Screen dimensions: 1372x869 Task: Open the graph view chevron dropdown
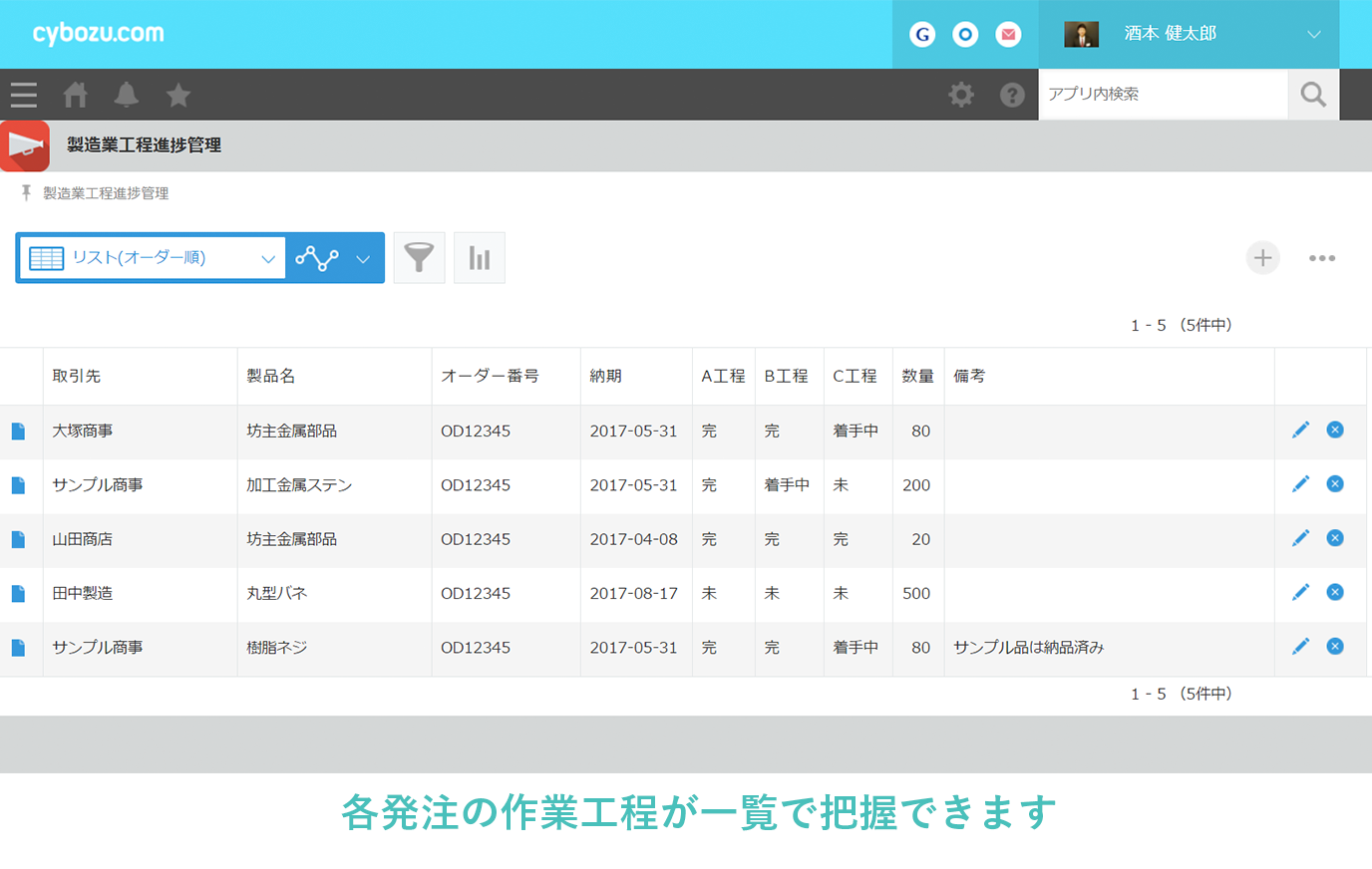(363, 259)
